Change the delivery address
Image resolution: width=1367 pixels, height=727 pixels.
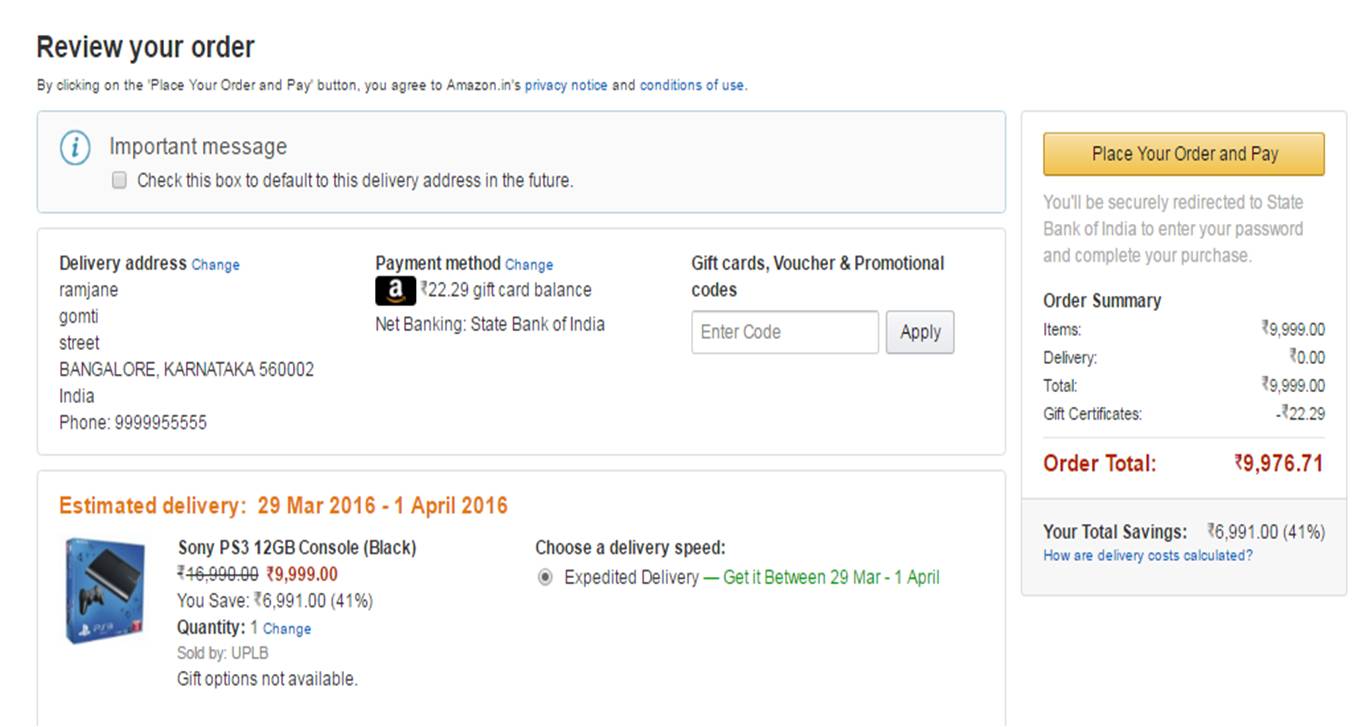tap(216, 265)
